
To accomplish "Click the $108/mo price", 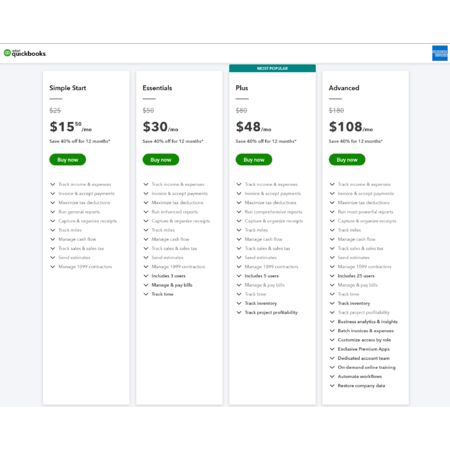I will tap(351, 127).
